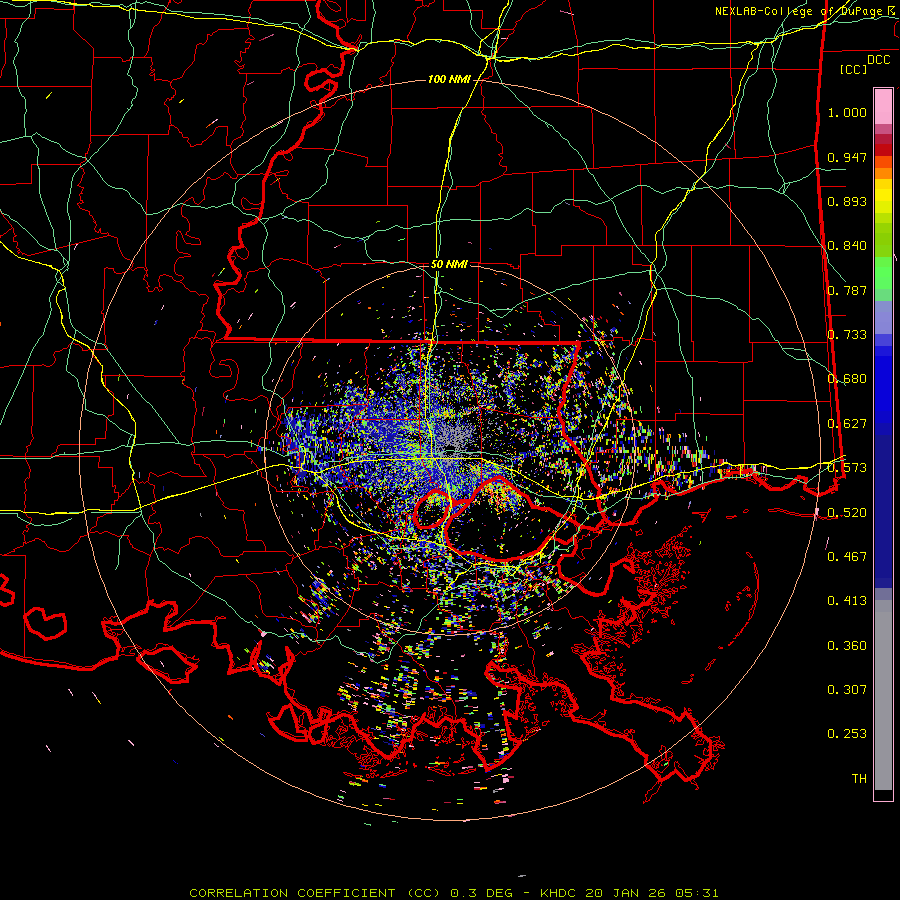This screenshot has height=900, width=900.
Task: Click the 50 NMI range ring label
Action: (449, 264)
